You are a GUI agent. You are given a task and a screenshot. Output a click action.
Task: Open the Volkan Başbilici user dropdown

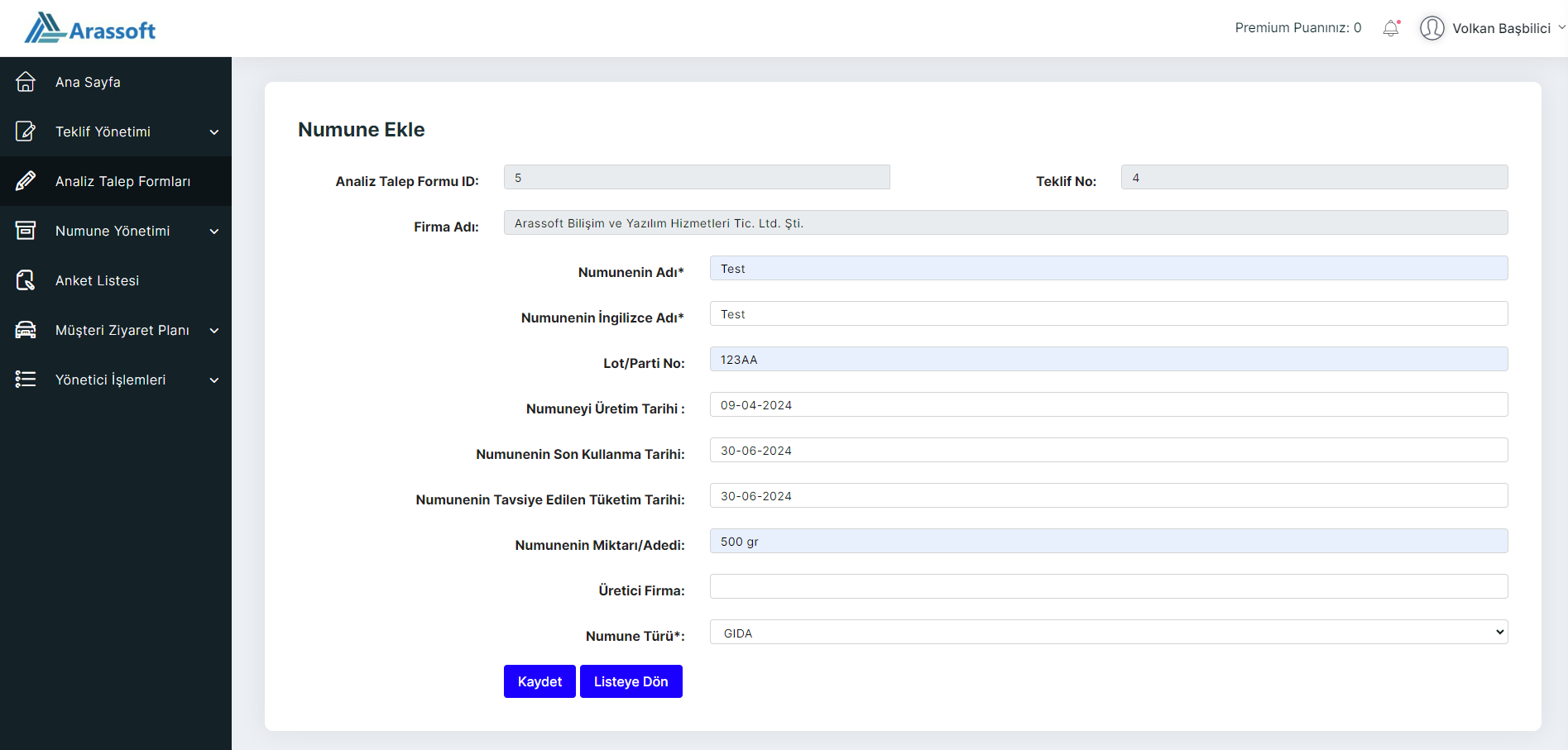coord(1494,28)
